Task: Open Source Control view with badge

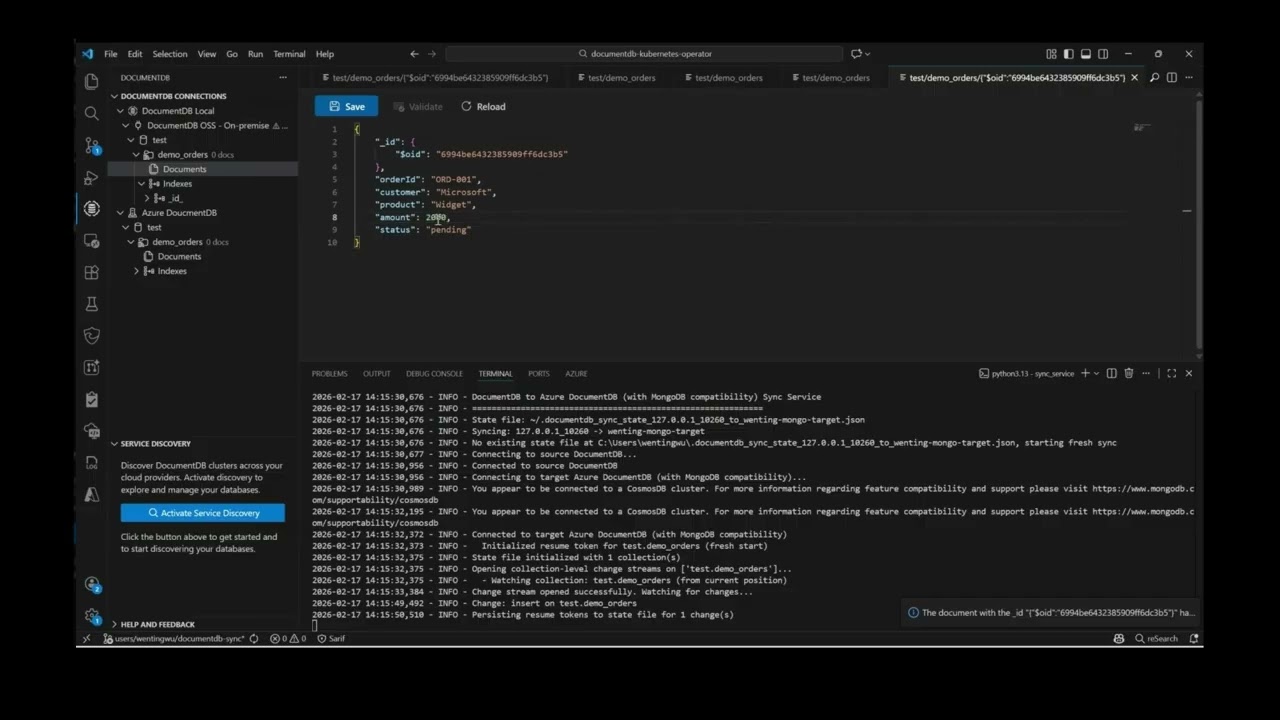Action: (x=92, y=146)
